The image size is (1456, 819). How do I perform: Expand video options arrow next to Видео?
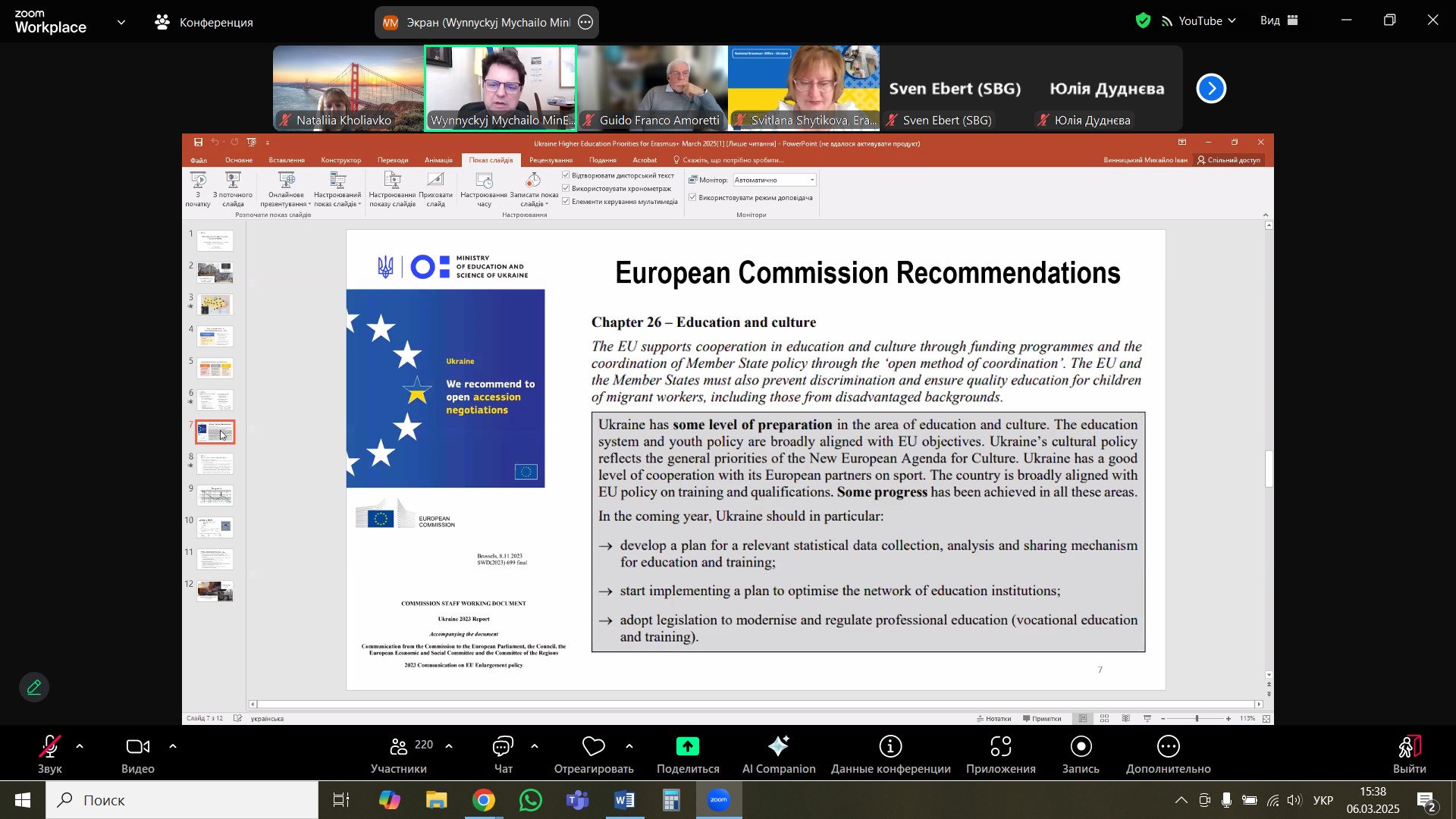pos(173,748)
